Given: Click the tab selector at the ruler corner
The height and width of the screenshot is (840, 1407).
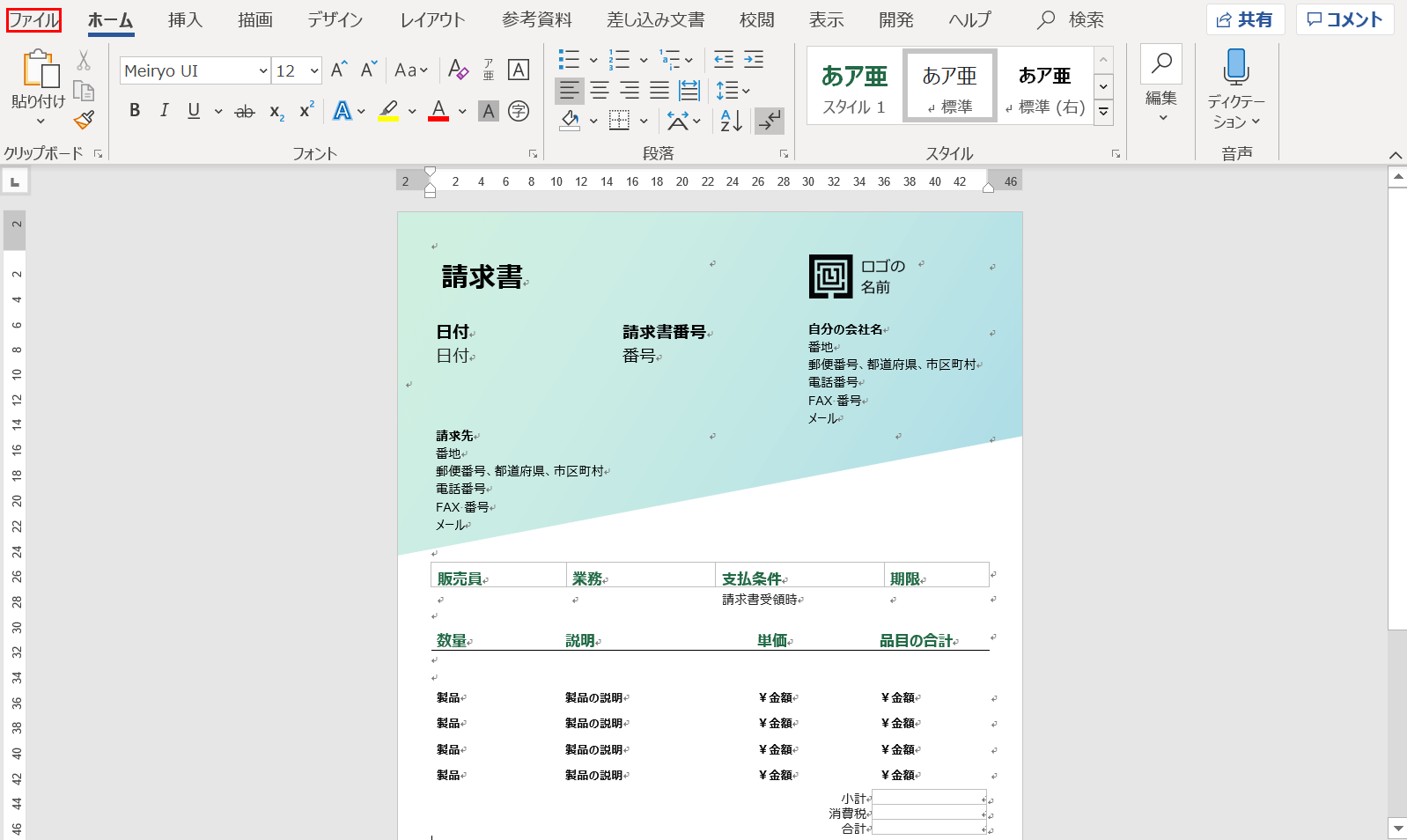Looking at the screenshot, I should [15, 181].
